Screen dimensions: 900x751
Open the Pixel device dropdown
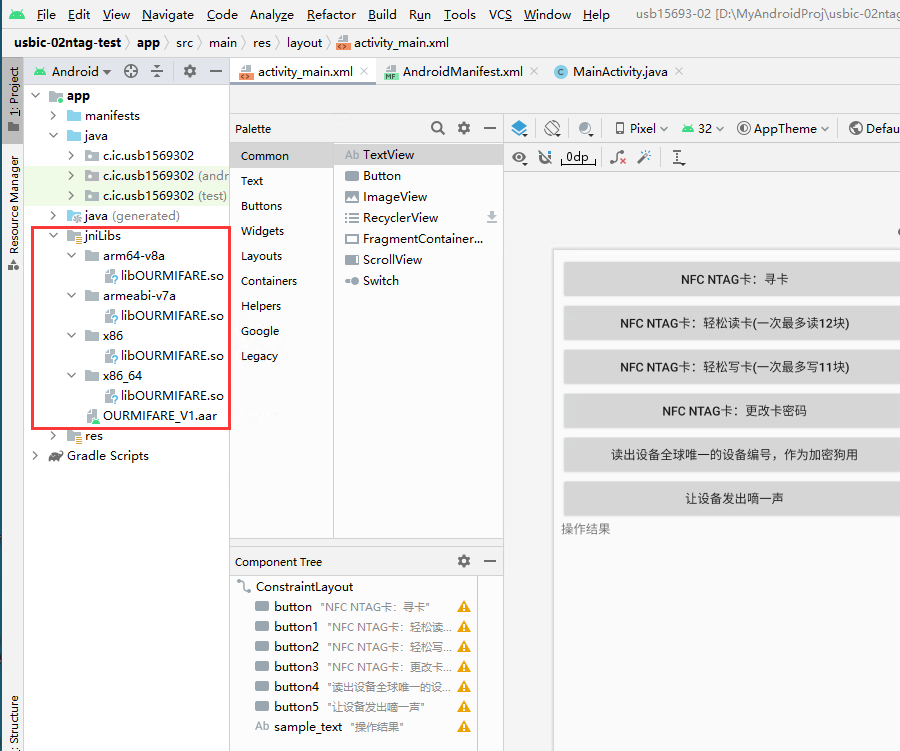[641, 129]
